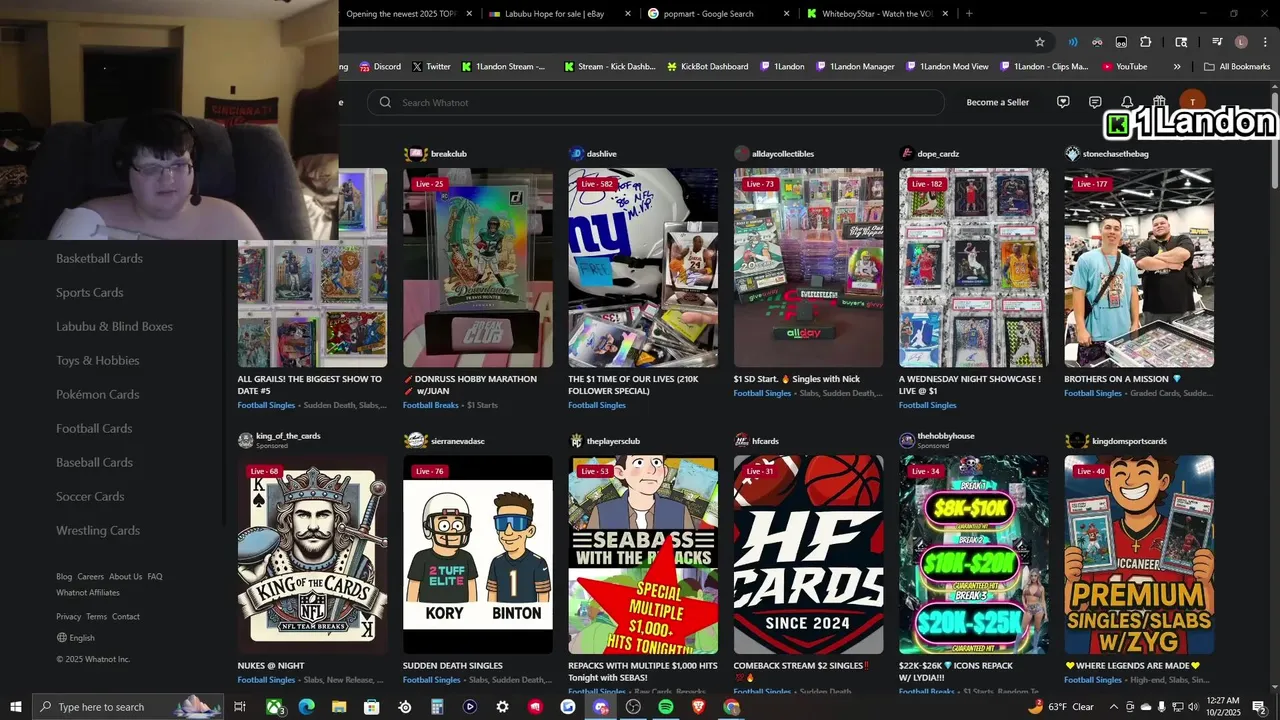Open Microsoft Edge from the taskbar
1280x720 pixels.
(x=306, y=707)
